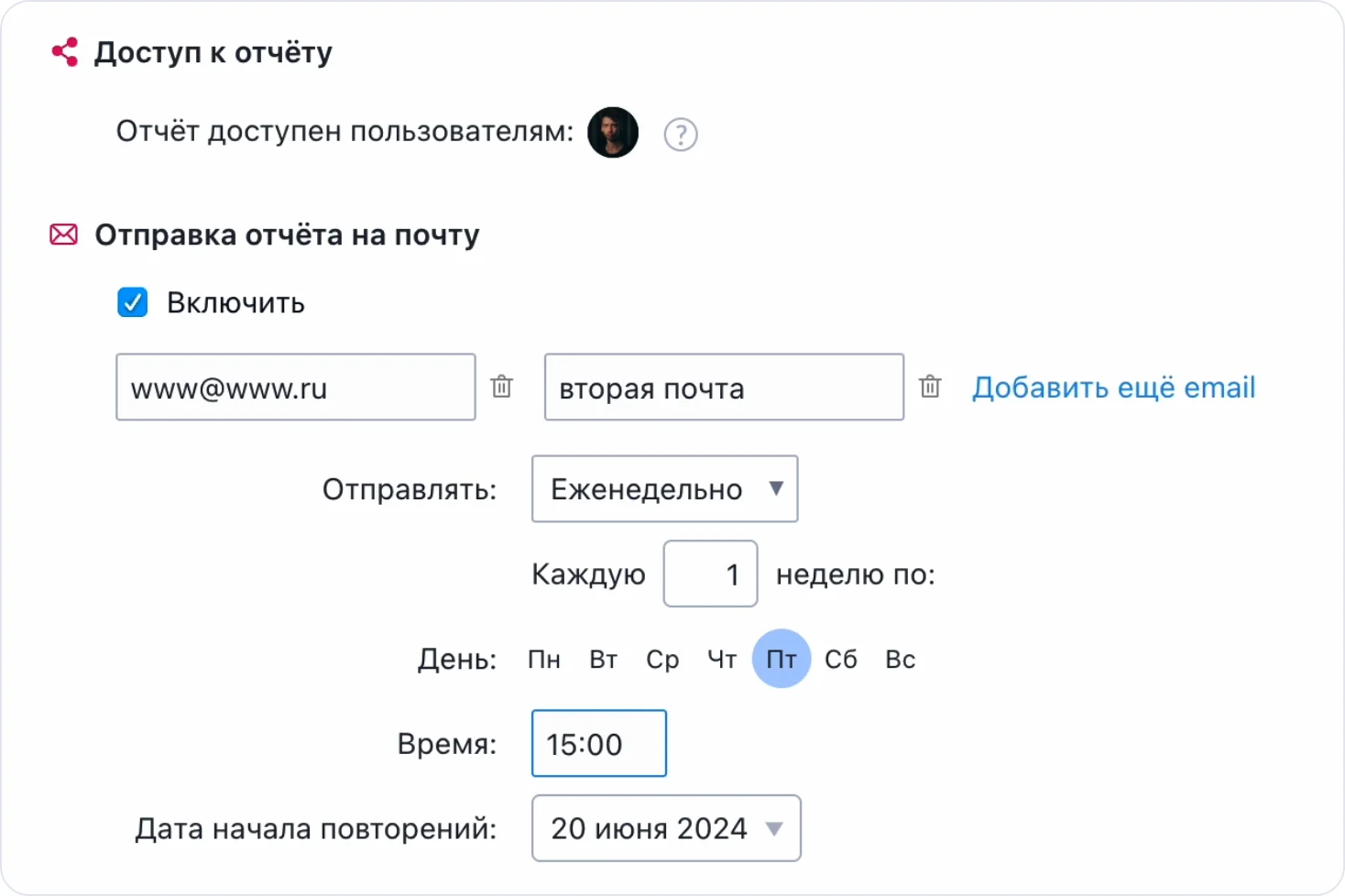Choose Чт in the day selector
The width and height of the screenshot is (1345, 896).
coord(722,660)
